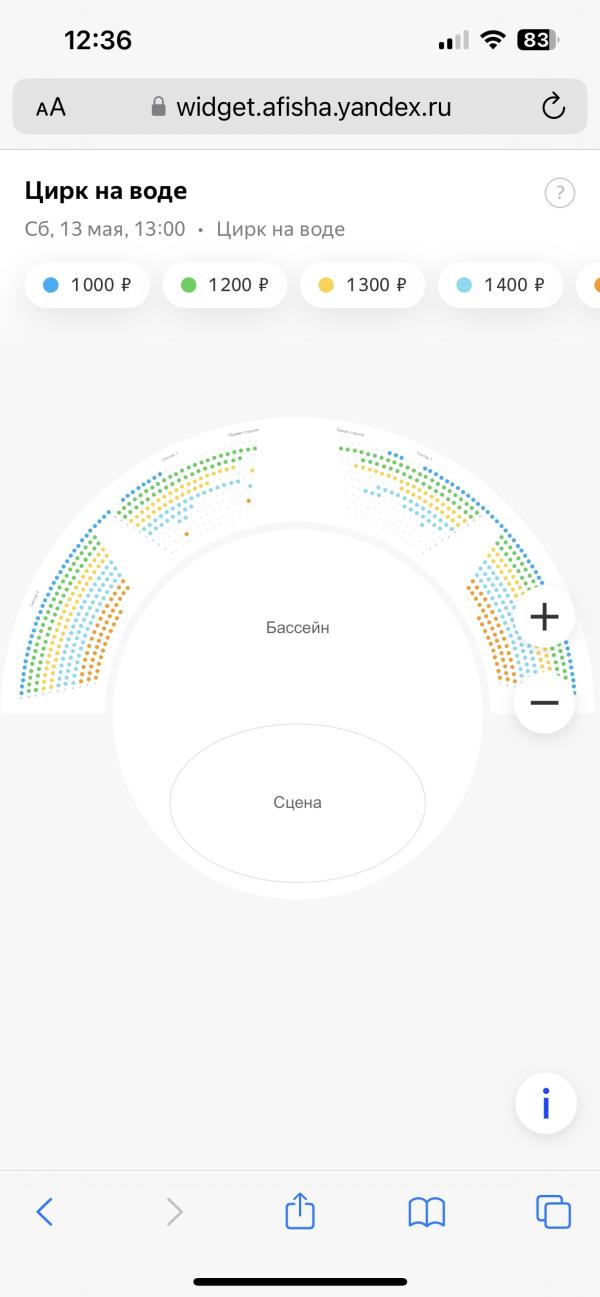Open Safari bookmarks book icon
This screenshot has width=600, height=1297.
(x=427, y=1213)
